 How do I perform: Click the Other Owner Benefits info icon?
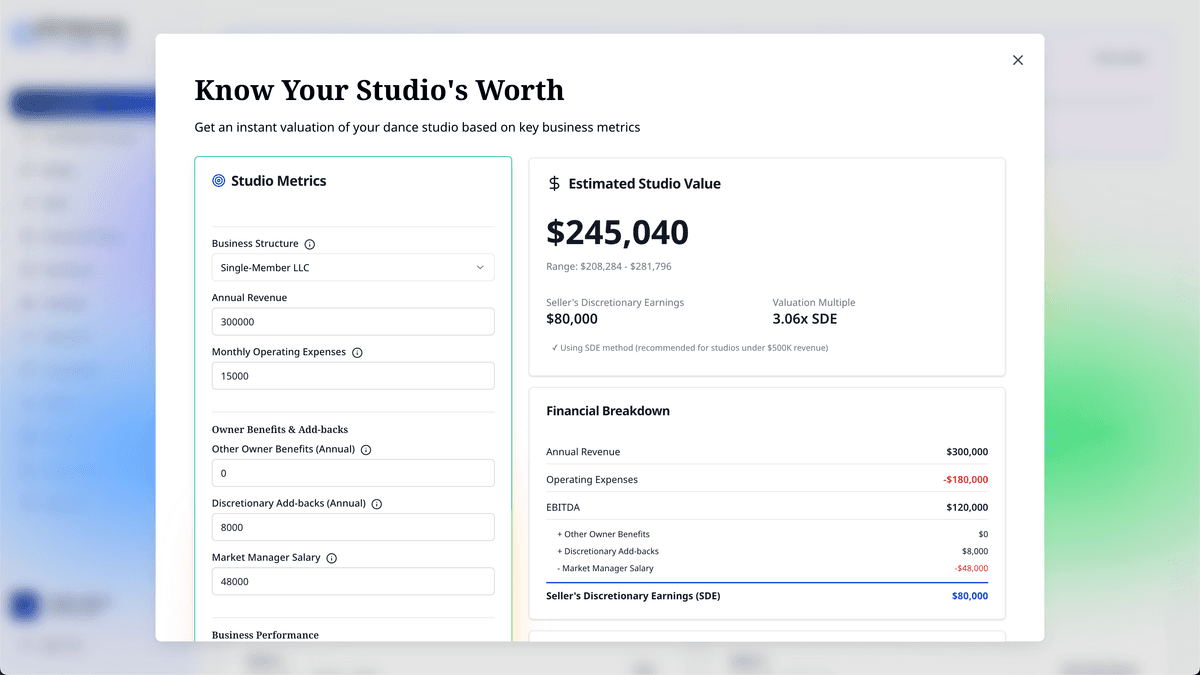[366, 449]
